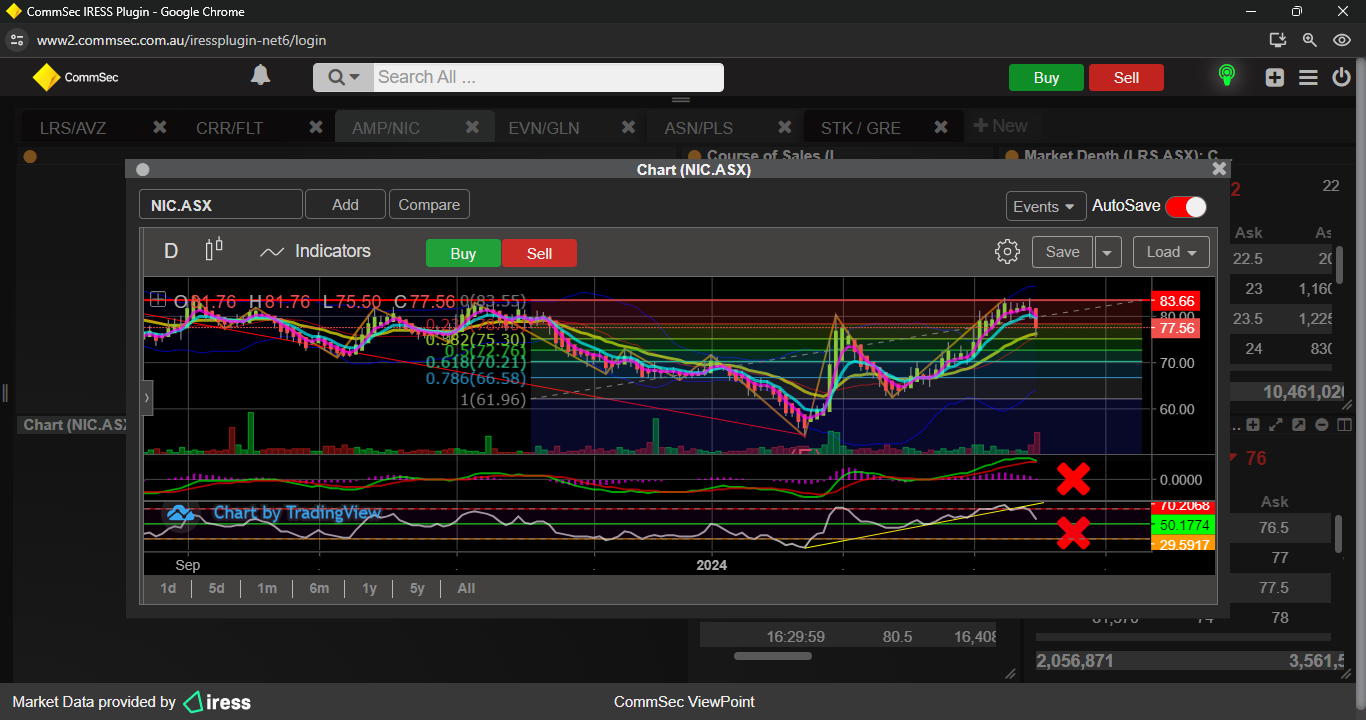The height and width of the screenshot is (720, 1366).
Task: Click the browser zoom magnifier icon
Action: click(x=1309, y=40)
